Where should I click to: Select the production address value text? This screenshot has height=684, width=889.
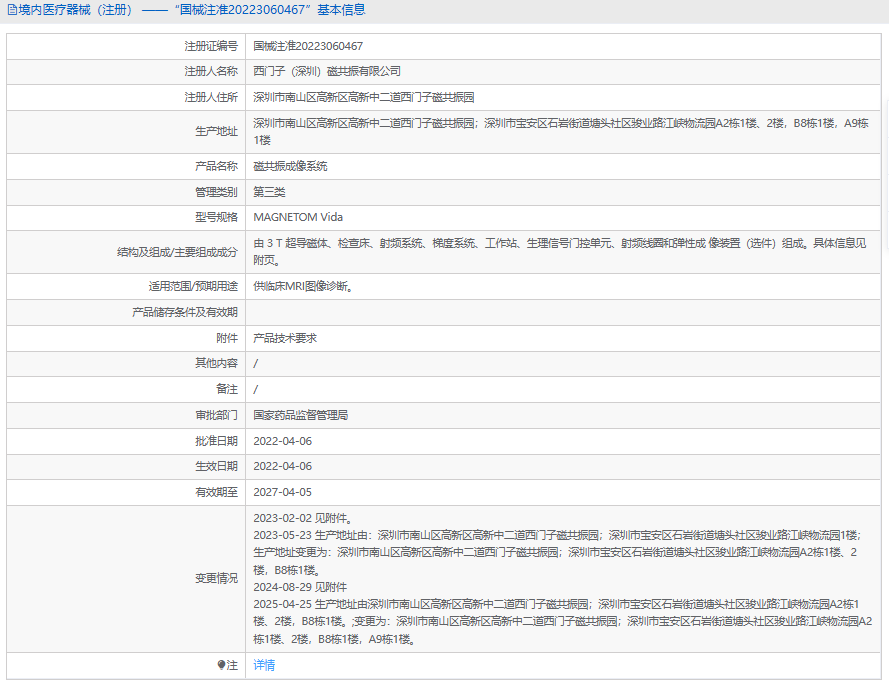click(561, 132)
